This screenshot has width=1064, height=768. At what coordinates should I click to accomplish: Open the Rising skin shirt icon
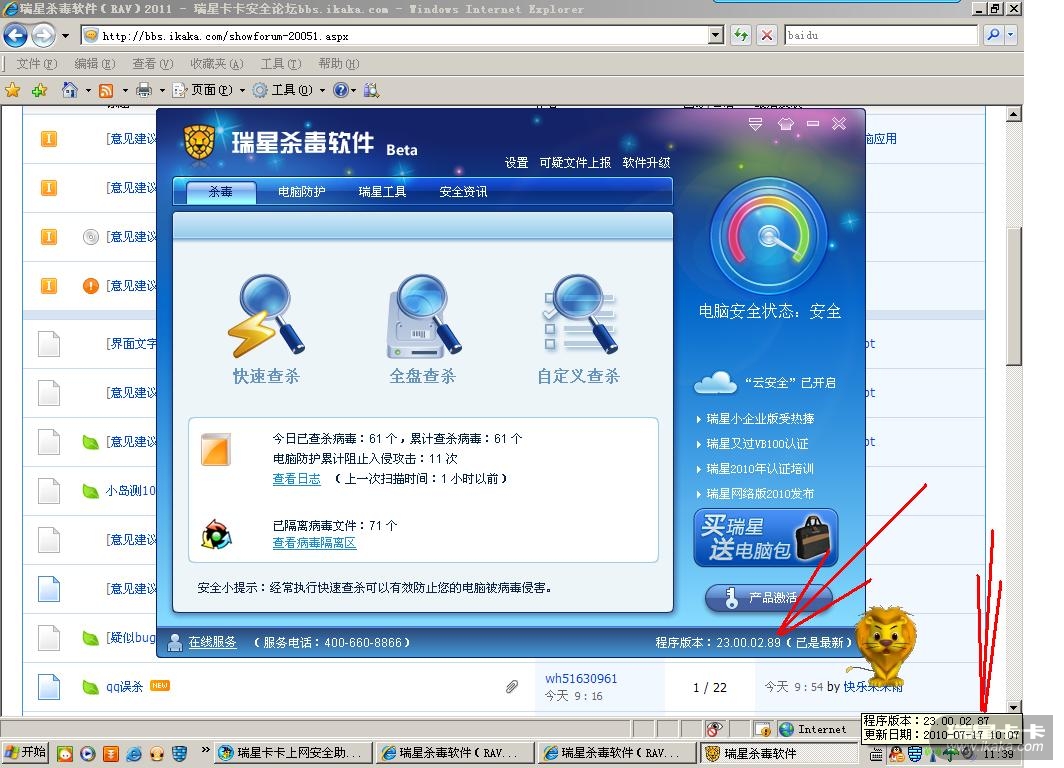(x=785, y=123)
